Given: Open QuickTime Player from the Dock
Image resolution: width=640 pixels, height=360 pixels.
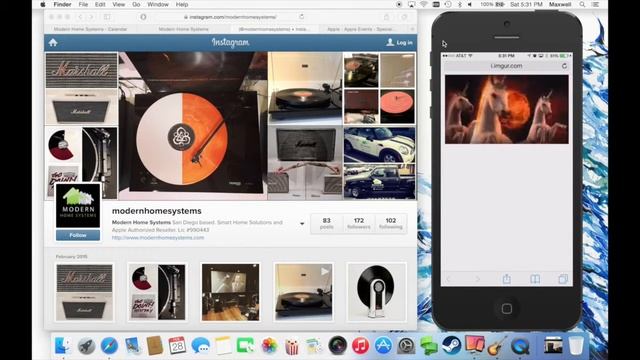Looking at the screenshot, I should pos(520,346).
